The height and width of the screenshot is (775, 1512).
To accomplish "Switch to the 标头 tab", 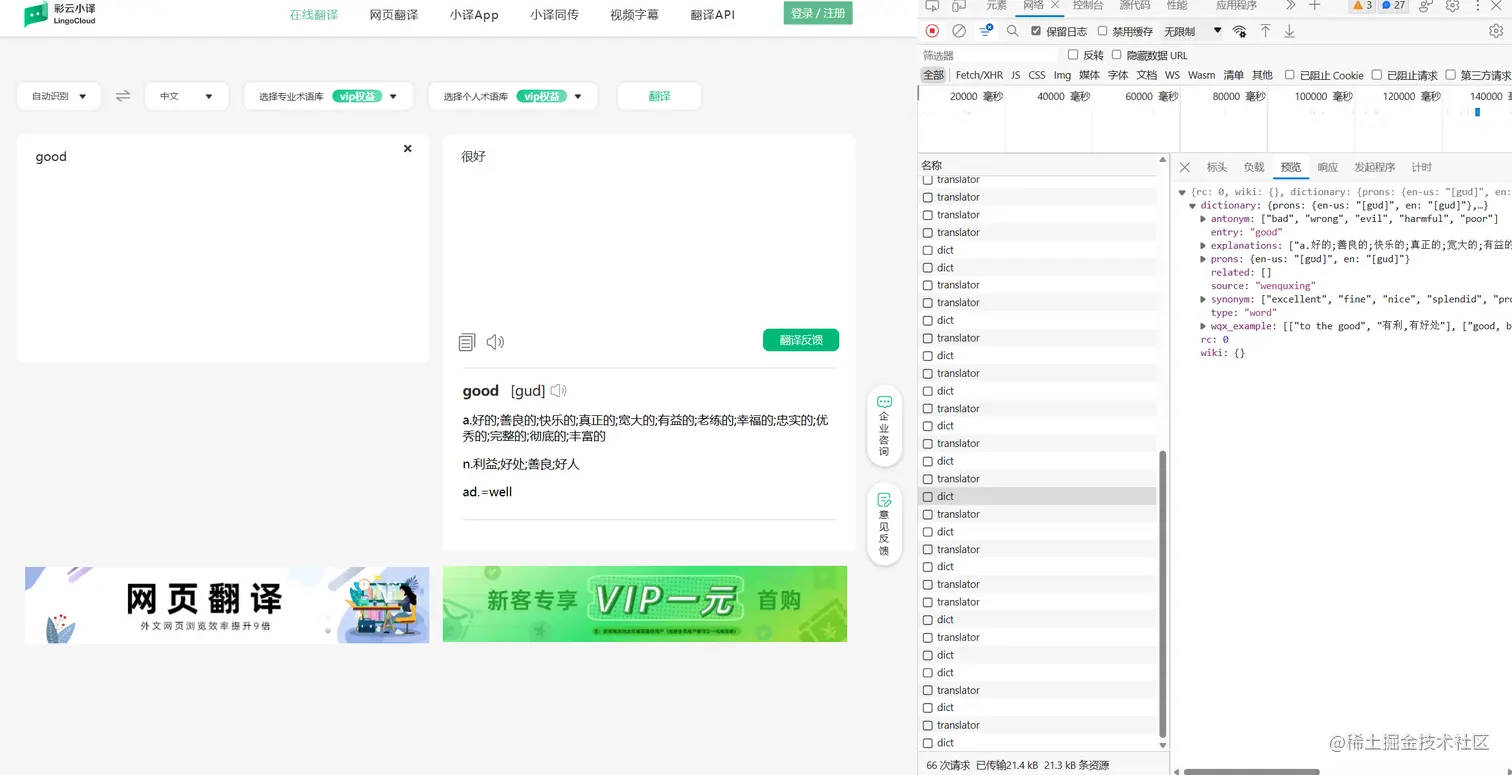I will [1217, 167].
